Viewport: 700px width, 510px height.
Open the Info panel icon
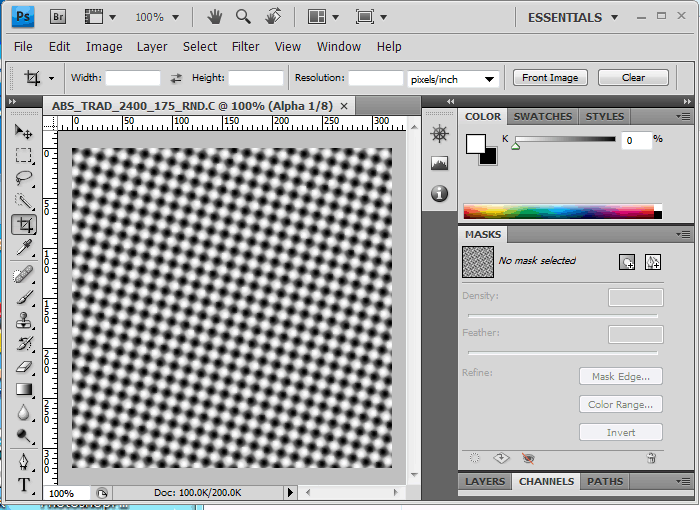[440, 193]
